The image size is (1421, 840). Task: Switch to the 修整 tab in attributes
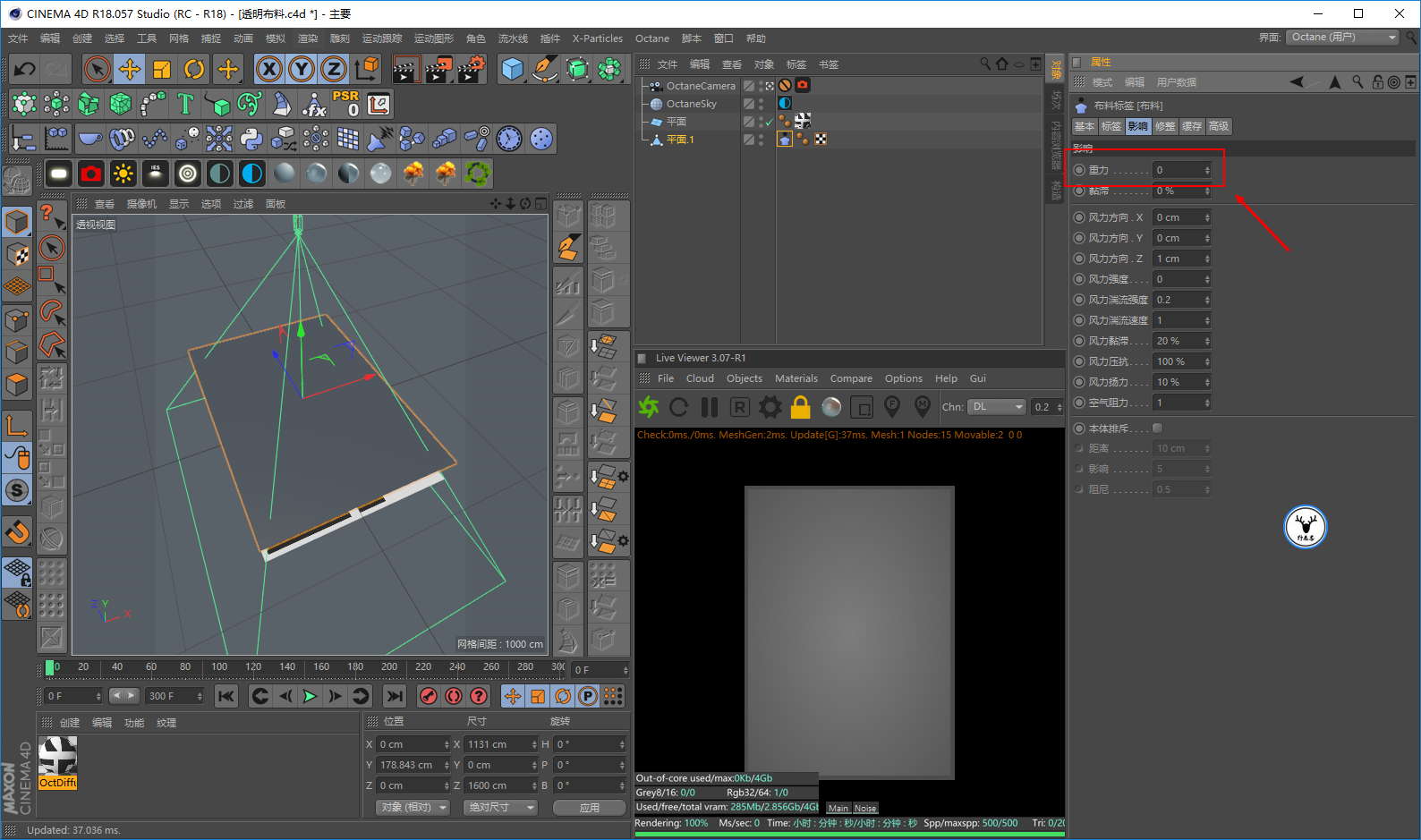pyautogui.click(x=1164, y=126)
